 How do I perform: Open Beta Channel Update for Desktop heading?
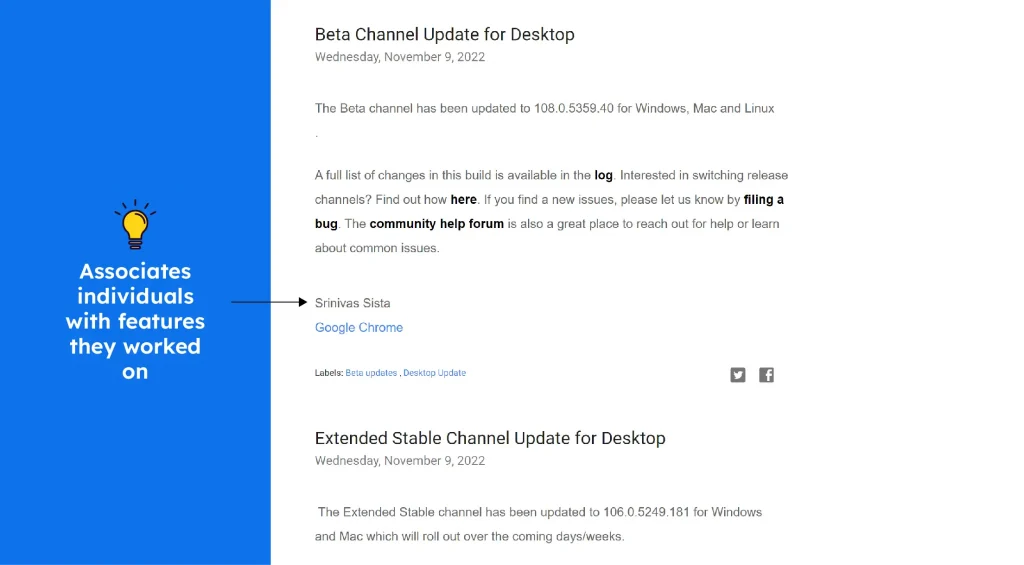tap(445, 35)
